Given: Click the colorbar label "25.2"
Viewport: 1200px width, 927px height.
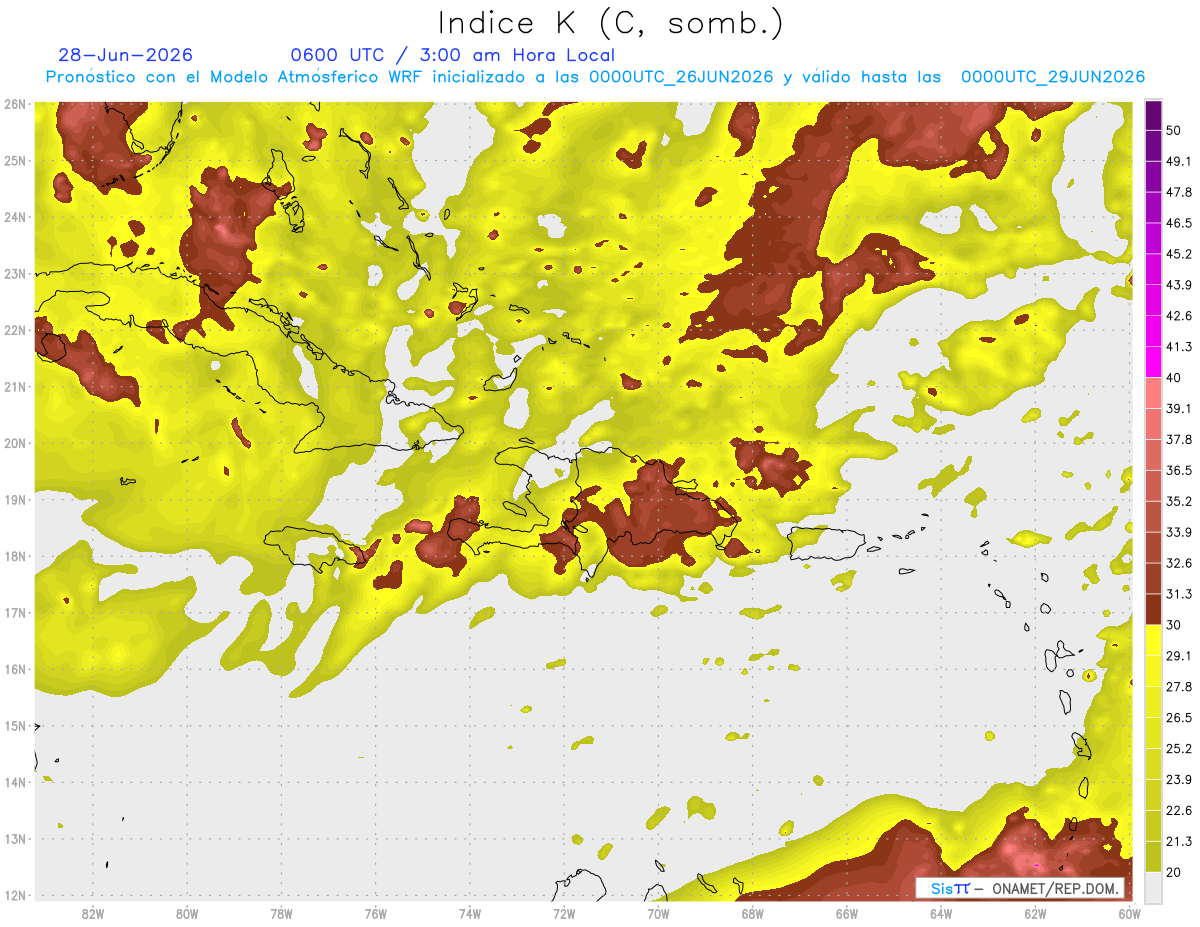Looking at the screenshot, I should 1179,748.
